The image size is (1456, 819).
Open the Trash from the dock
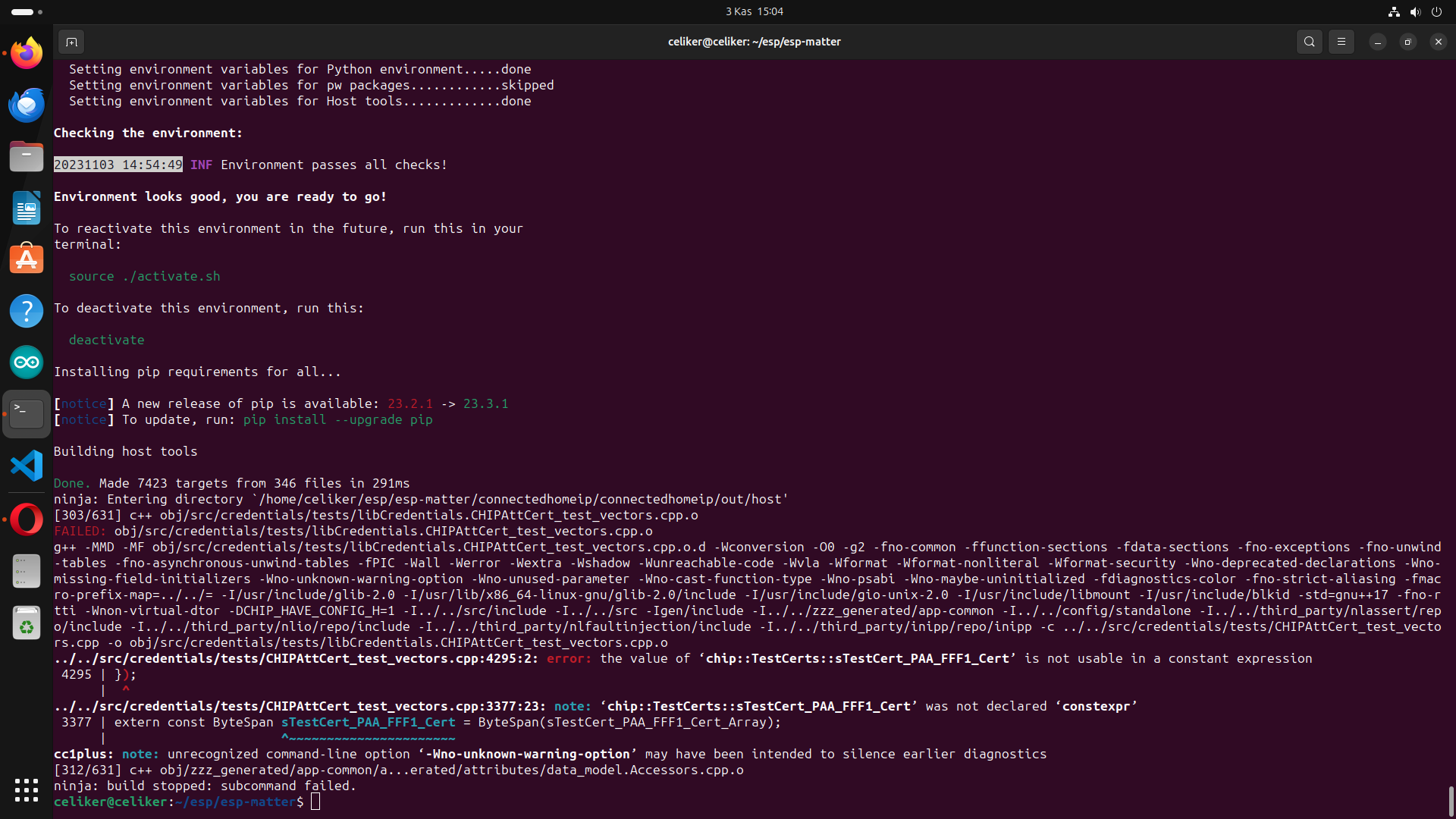(x=27, y=623)
